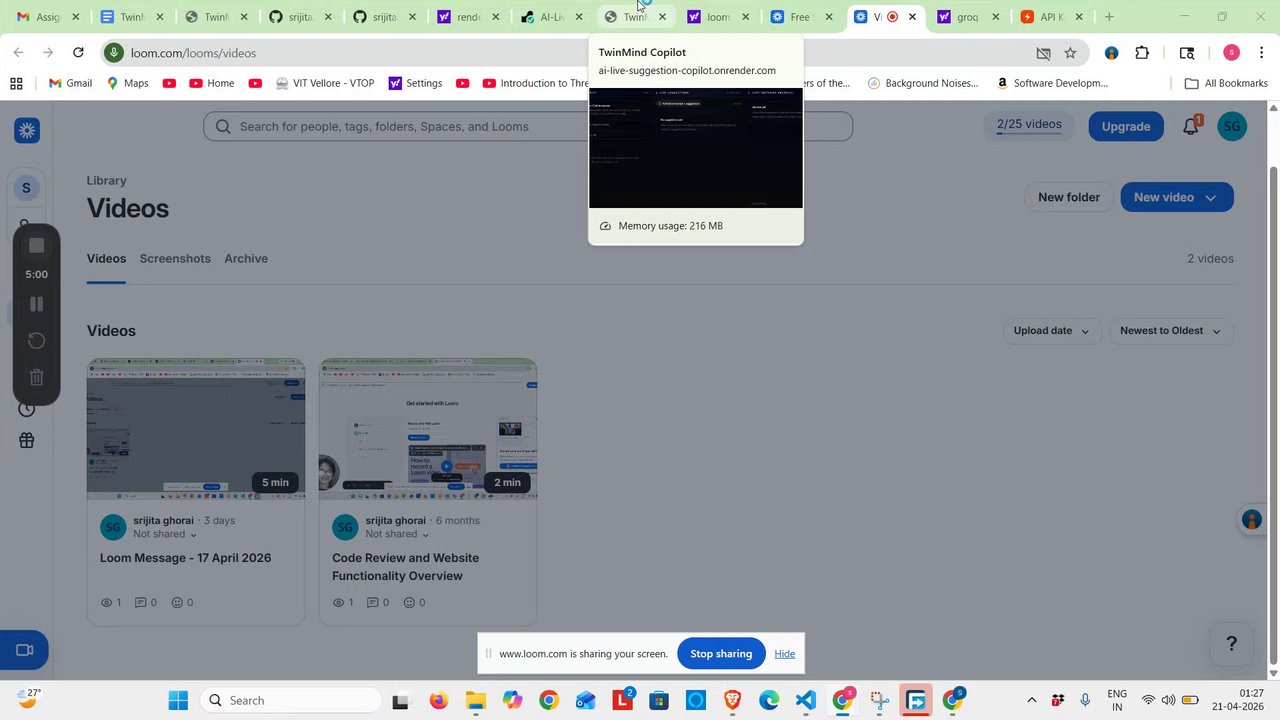This screenshot has width=1280, height=720.
Task: Create a New folder
Action: tap(1068, 197)
